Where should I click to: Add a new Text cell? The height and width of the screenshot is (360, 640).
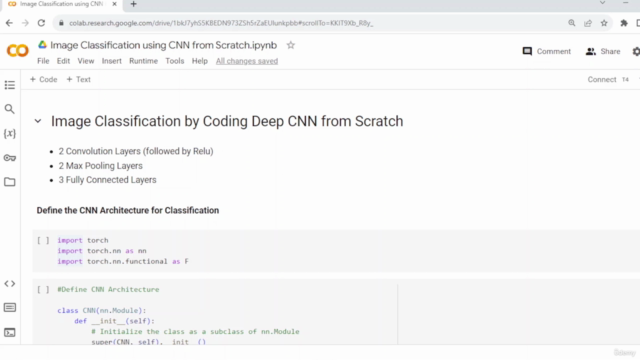(x=78, y=79)
